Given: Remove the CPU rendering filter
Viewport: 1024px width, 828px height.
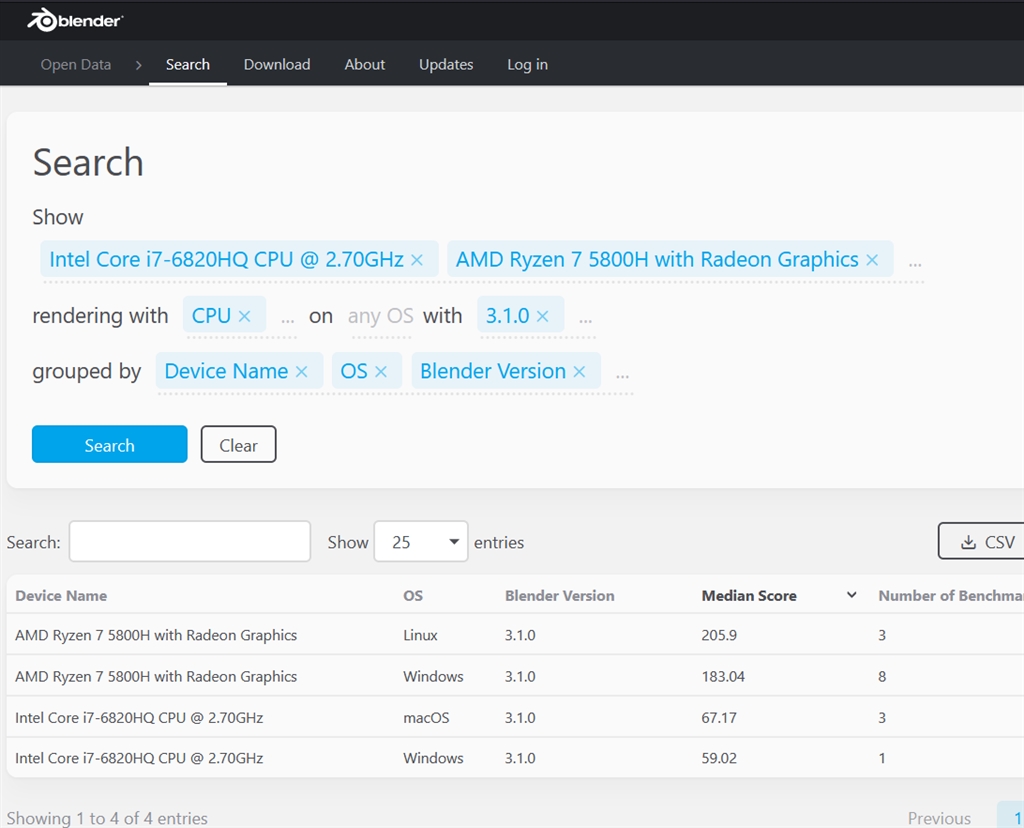Looking at the screenshot, I should (x=244, y=316).
